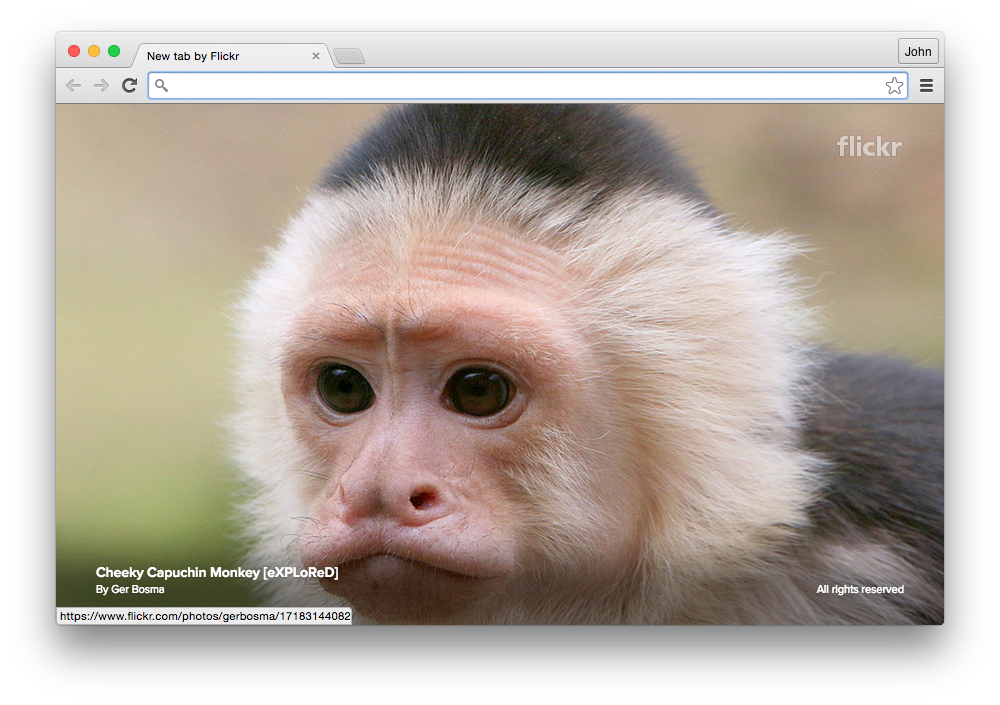Open a new tab with the blank tab button
This screenshot has height=705, width=1000.
[x=349, y=56]
